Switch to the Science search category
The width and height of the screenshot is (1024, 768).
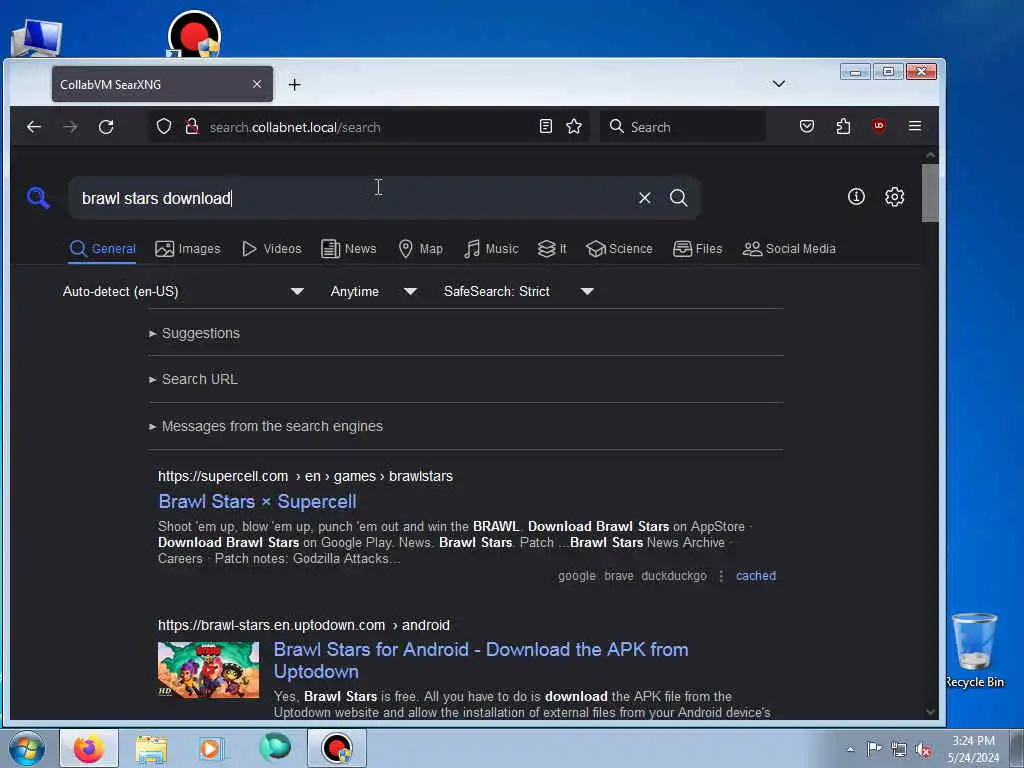619,249
